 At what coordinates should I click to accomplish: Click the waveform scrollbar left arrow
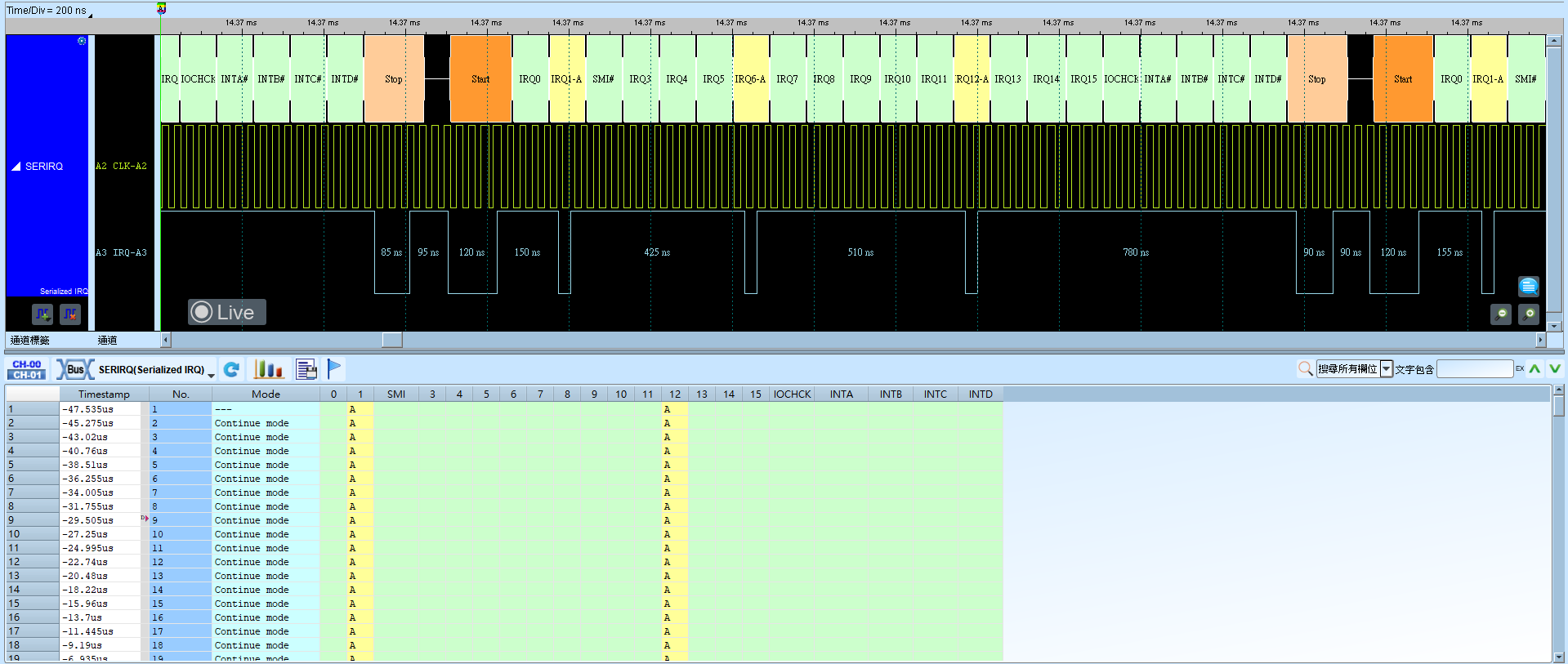pyautogui.click(x=166, y=340)
